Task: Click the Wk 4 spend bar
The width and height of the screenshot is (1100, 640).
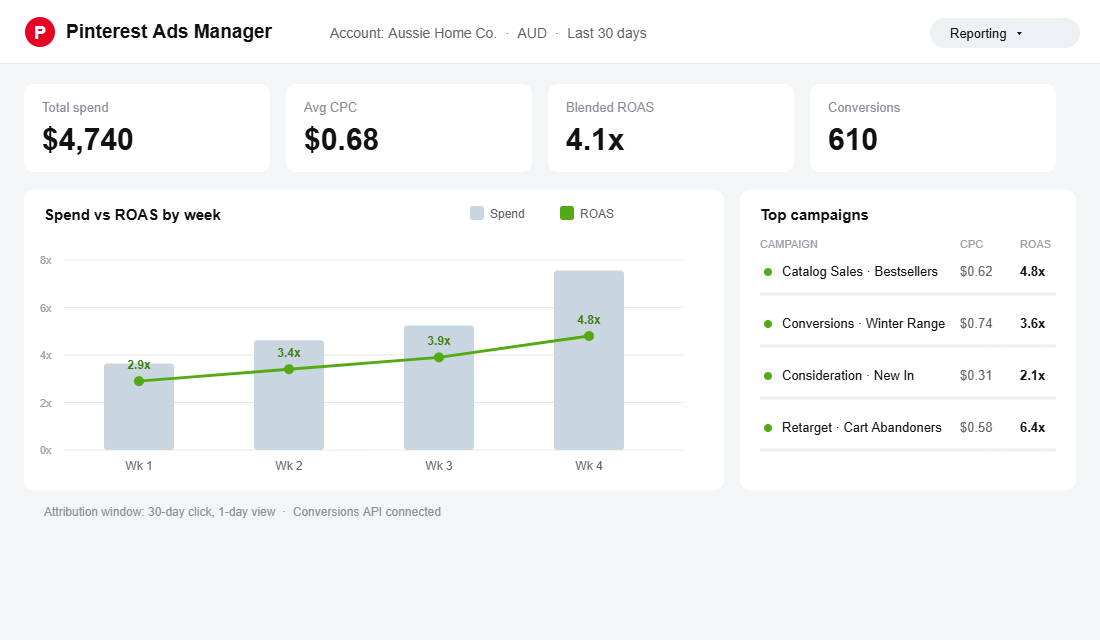Action: pyautogui.click(x=589, y=360)
